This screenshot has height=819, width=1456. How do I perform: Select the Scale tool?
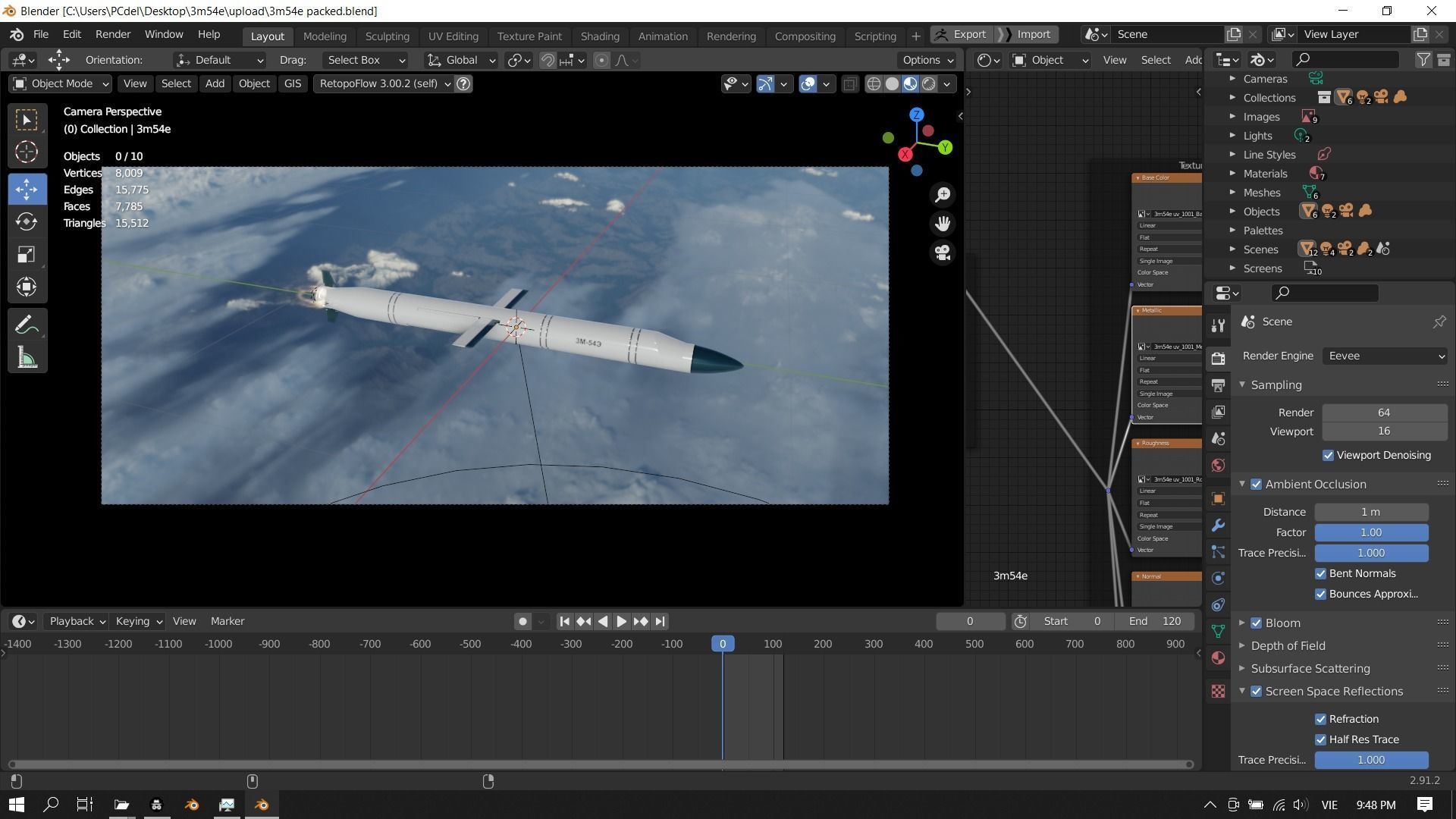click(x=27, y=254)
